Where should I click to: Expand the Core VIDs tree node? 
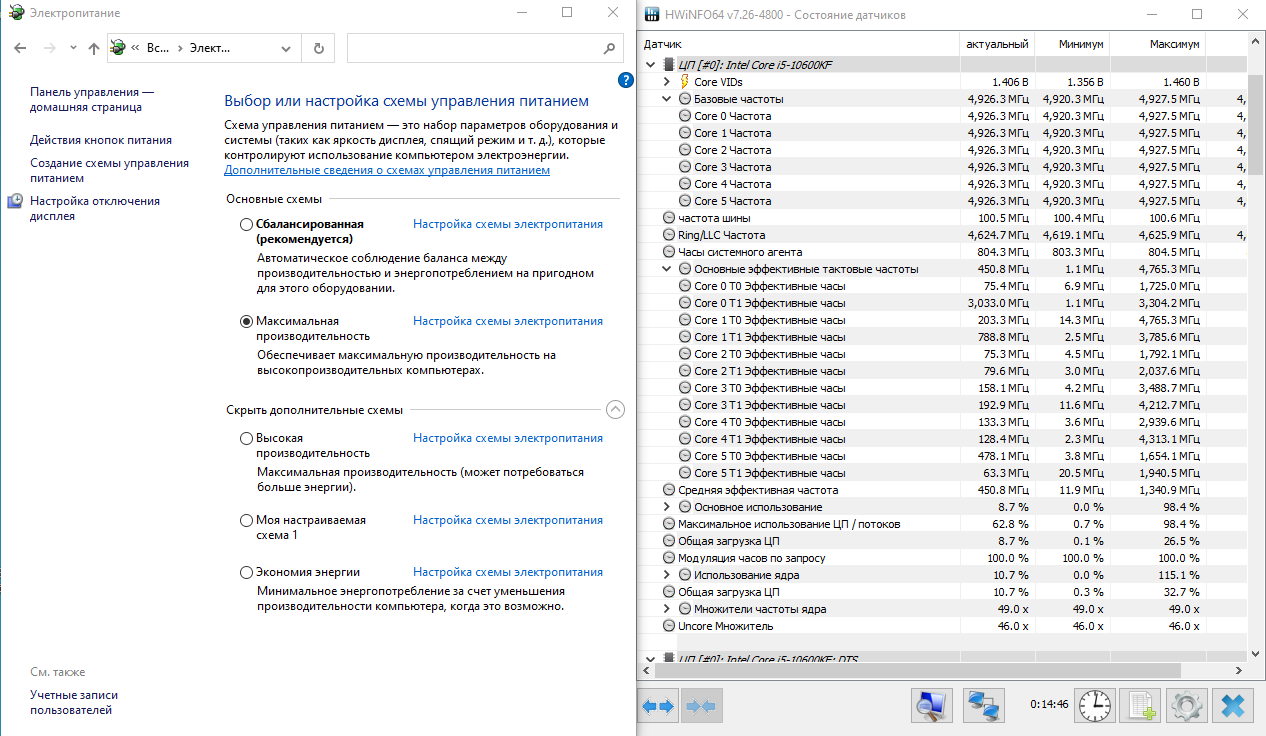(667, 82)
